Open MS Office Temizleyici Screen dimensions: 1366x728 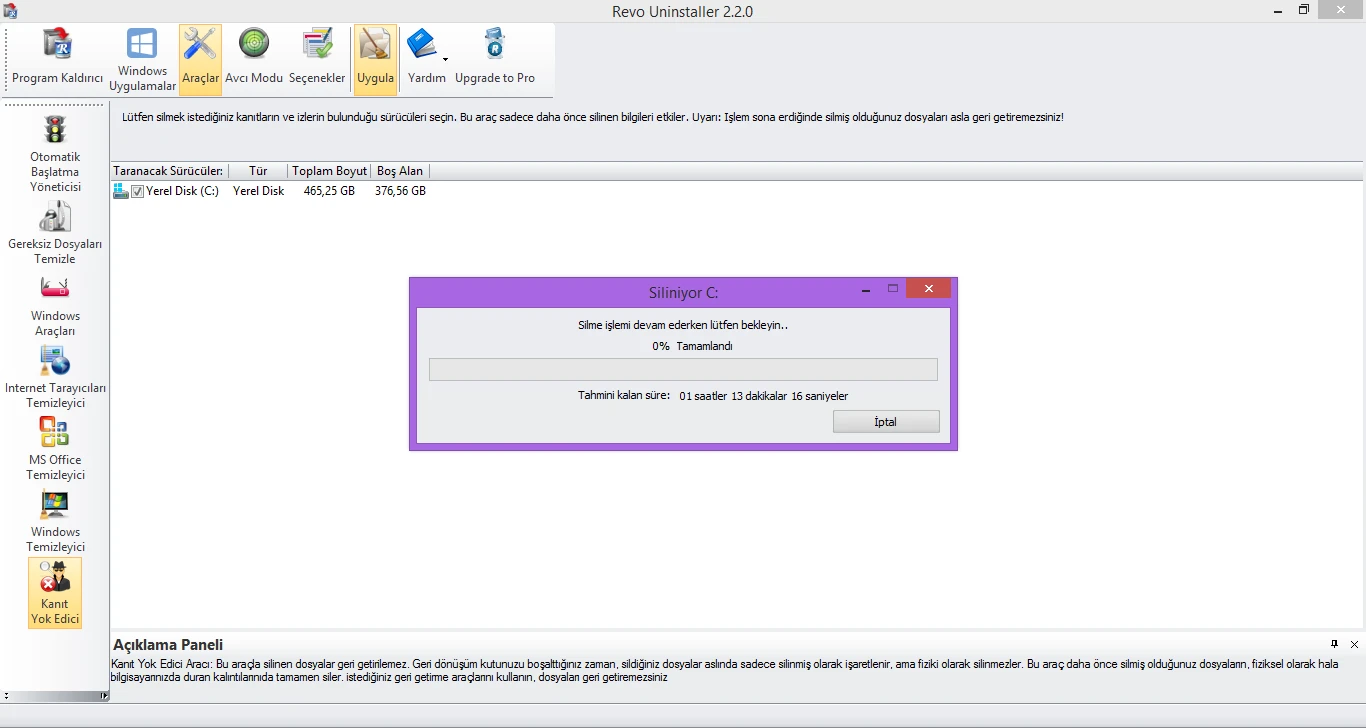pyautogui.click(x=55, y=448)
